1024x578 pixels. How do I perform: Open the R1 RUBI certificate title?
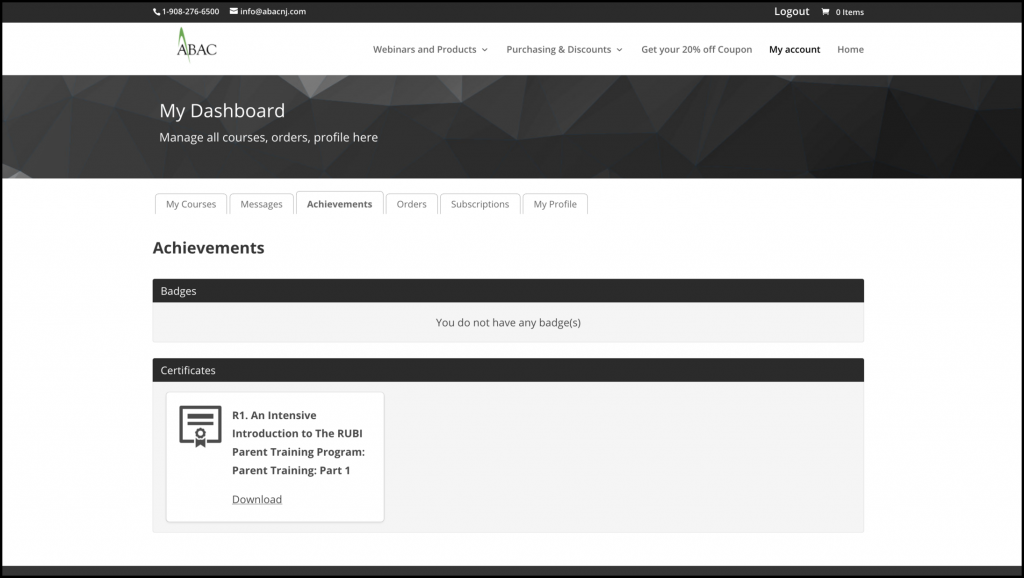(x=298, y=442)
